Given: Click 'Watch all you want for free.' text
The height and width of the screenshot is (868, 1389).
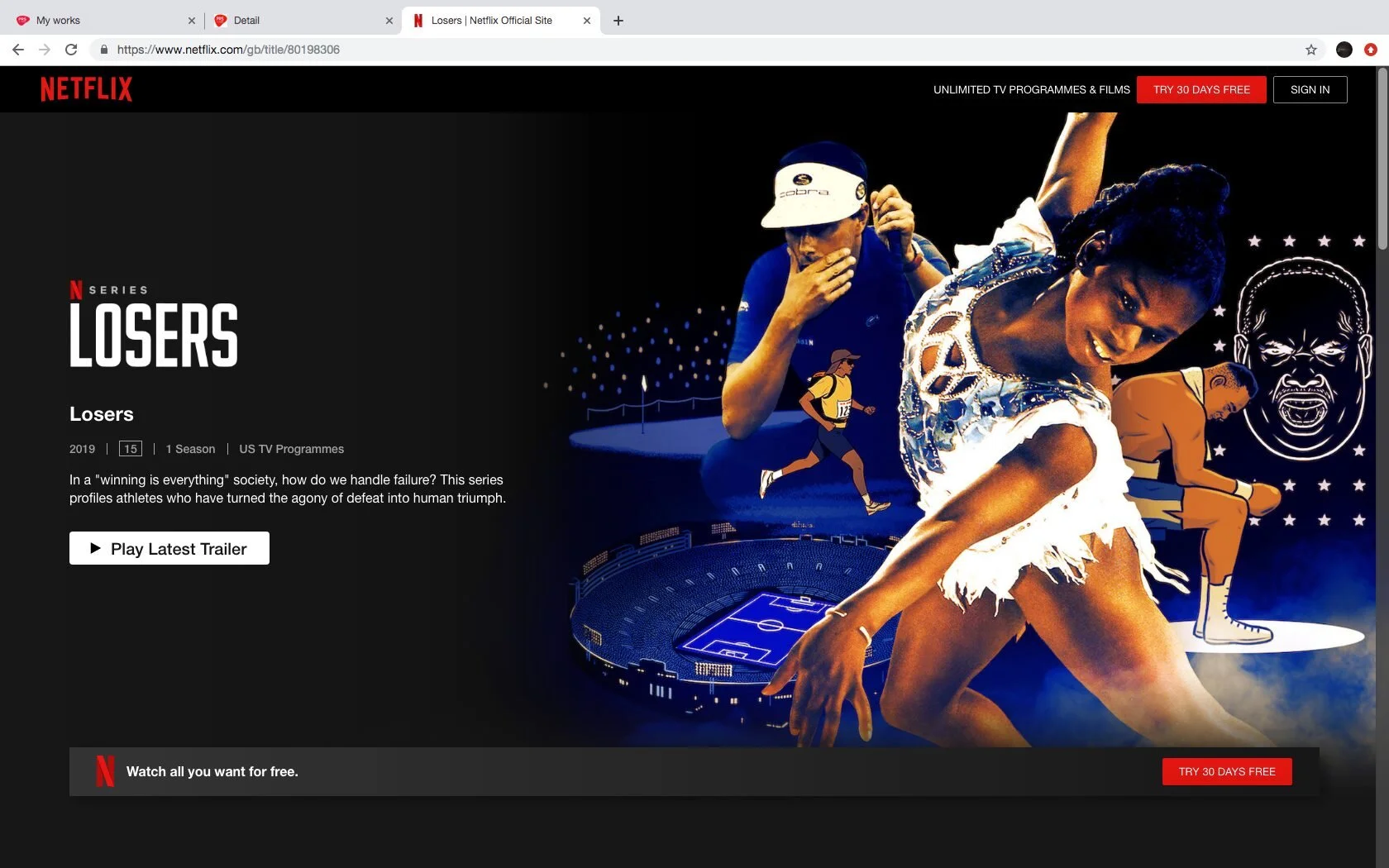Looking at the screenshot, I should (212, 771).
